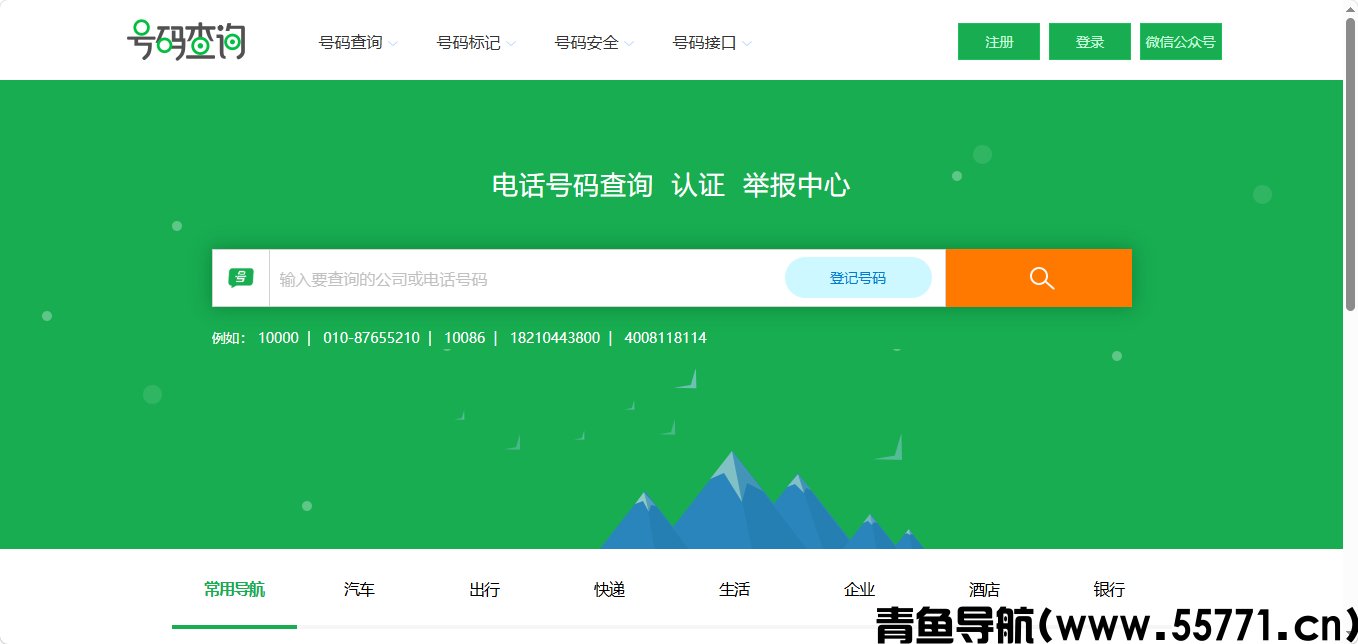
Task: Switch to the 酒店 tab
Action: pos(984,589)
